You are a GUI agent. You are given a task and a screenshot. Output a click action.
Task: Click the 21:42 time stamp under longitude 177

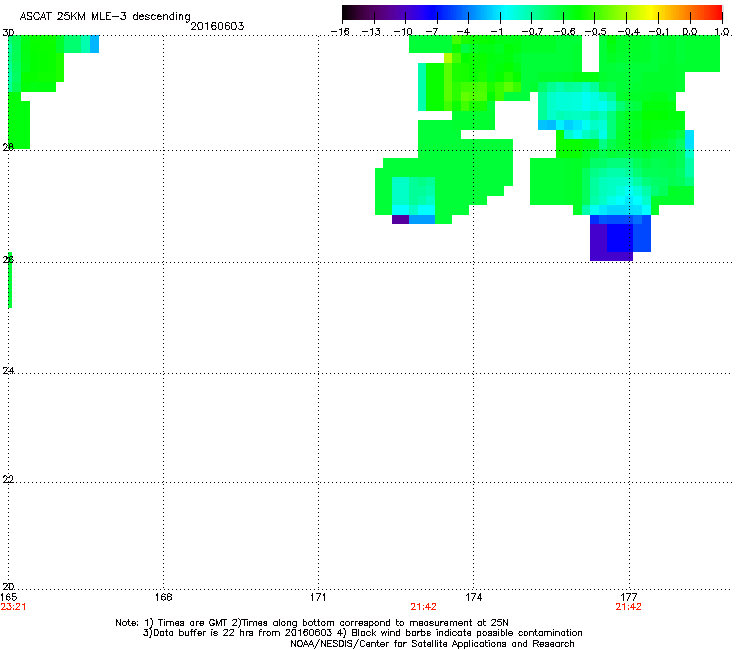(628, 607)
